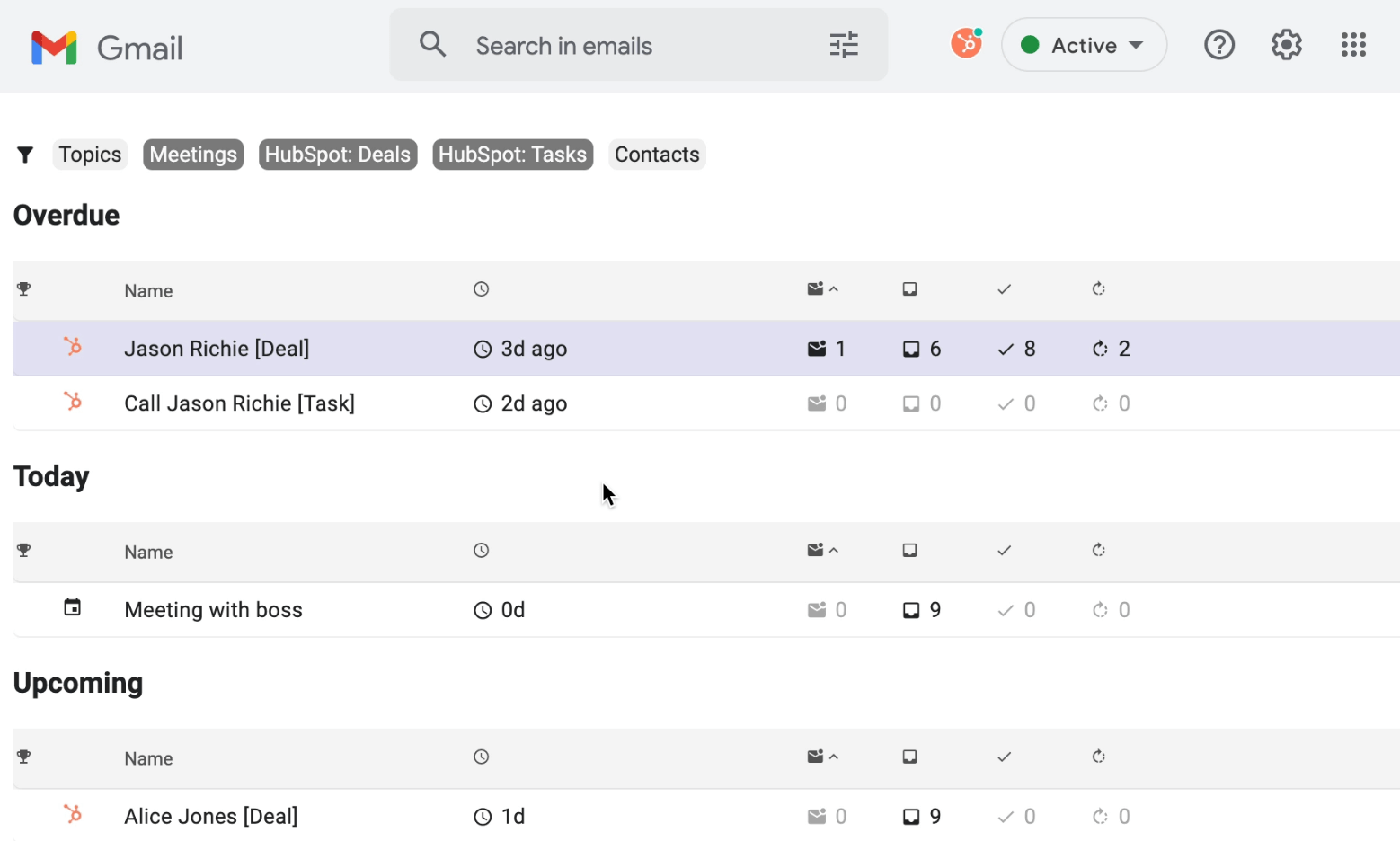This screenshot has height=841, width=1400.
Task: Open the Alice Jones [Deal] entry
Action: [211, 816]
